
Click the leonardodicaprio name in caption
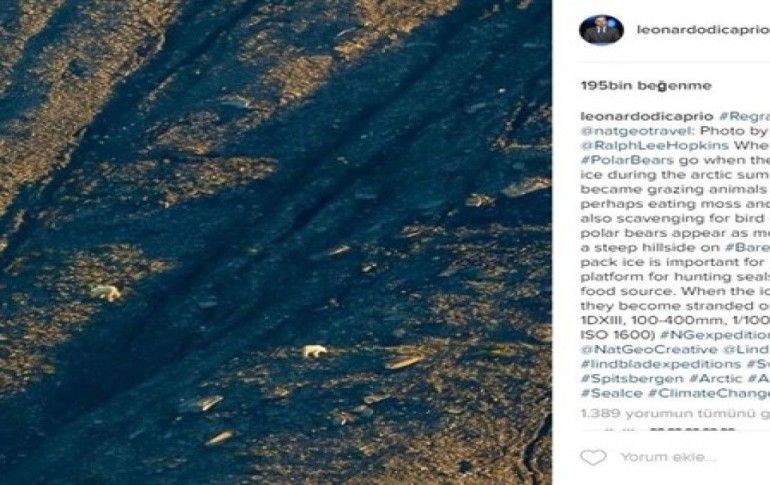[647, 116]
